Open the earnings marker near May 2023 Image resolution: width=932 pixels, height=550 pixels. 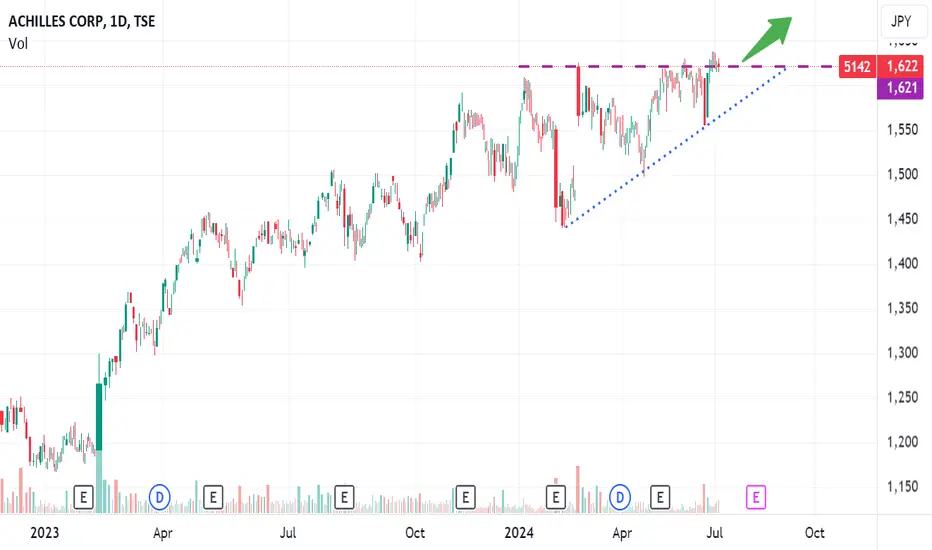tap(213, 497)
